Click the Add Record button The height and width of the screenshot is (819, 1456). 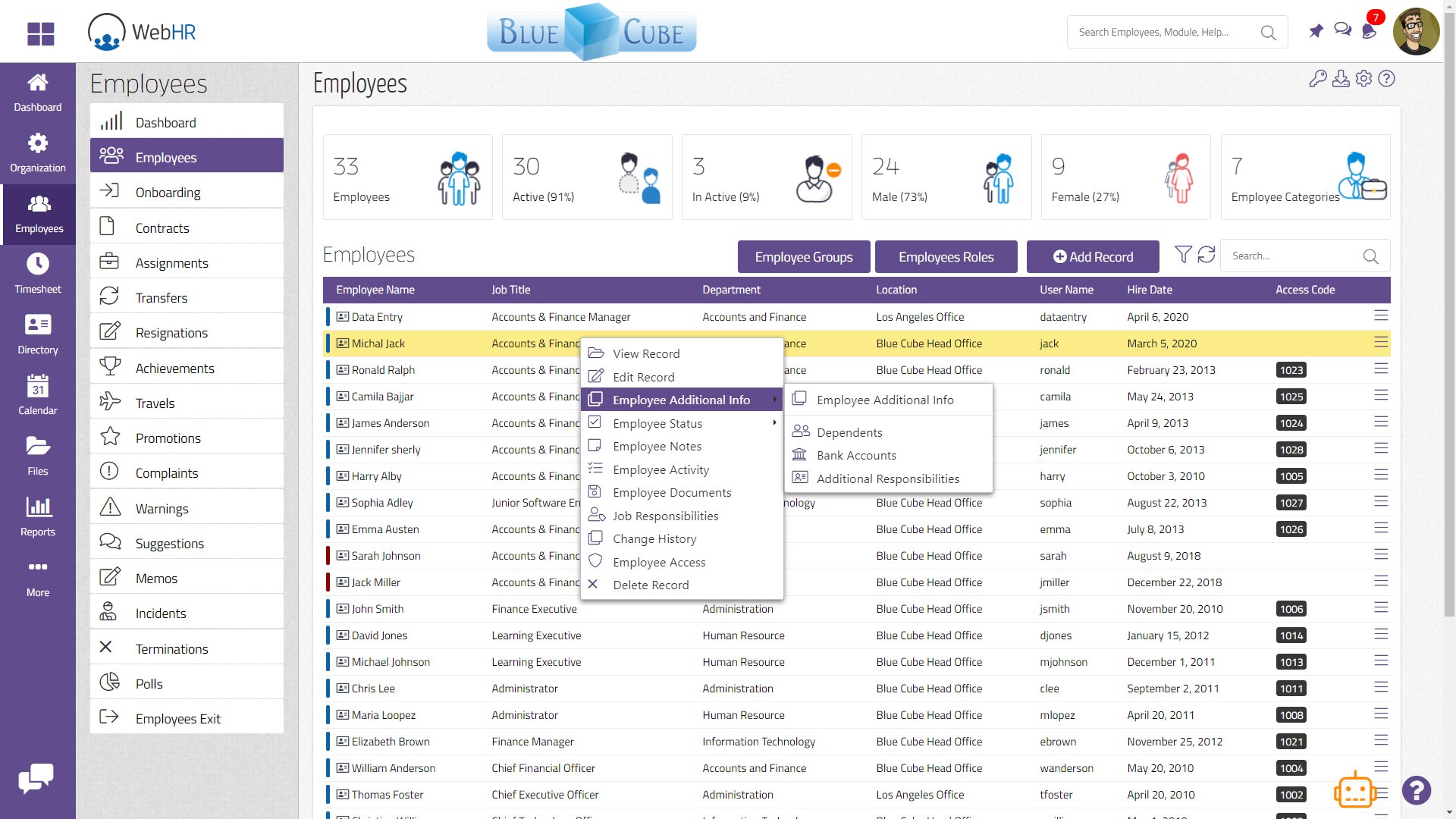[x=1093, y=257]
